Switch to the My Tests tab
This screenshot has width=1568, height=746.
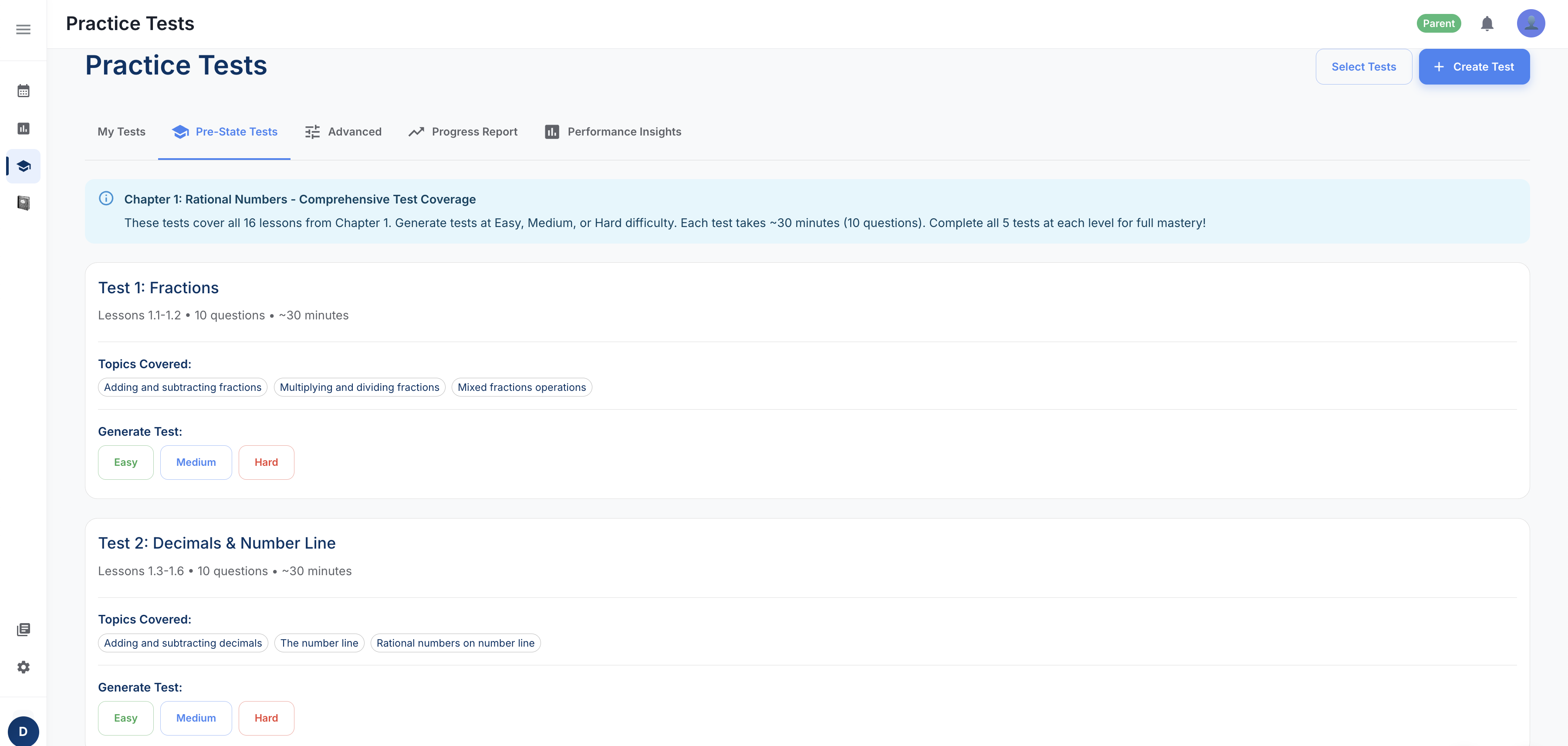(121, 132)
